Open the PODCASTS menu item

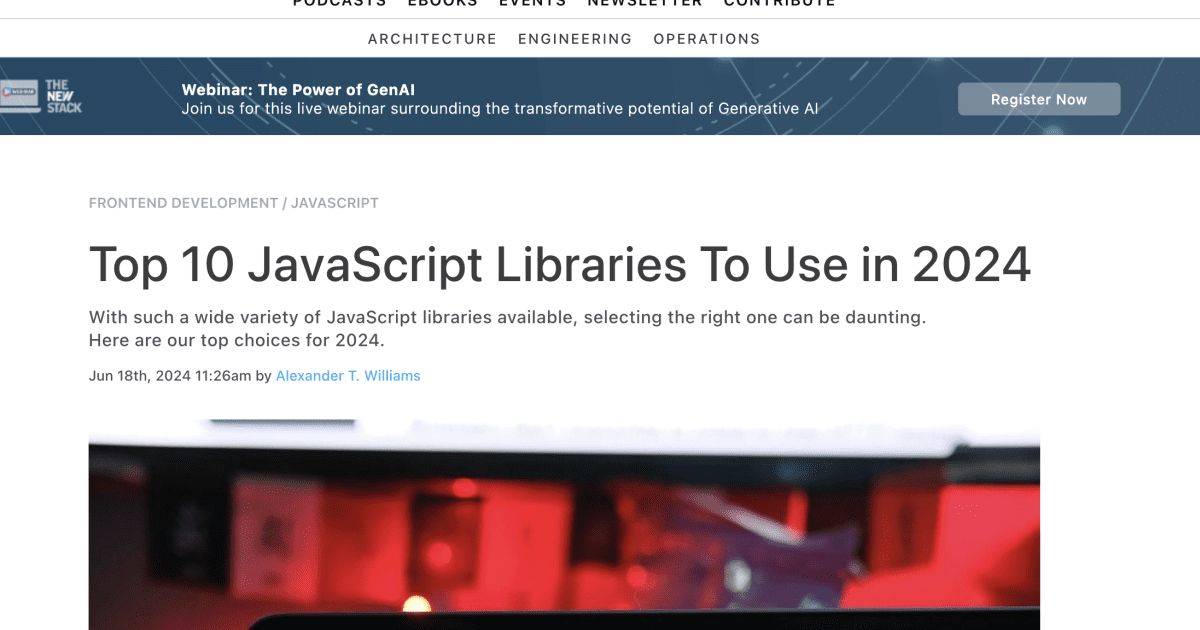pos(339,3)
